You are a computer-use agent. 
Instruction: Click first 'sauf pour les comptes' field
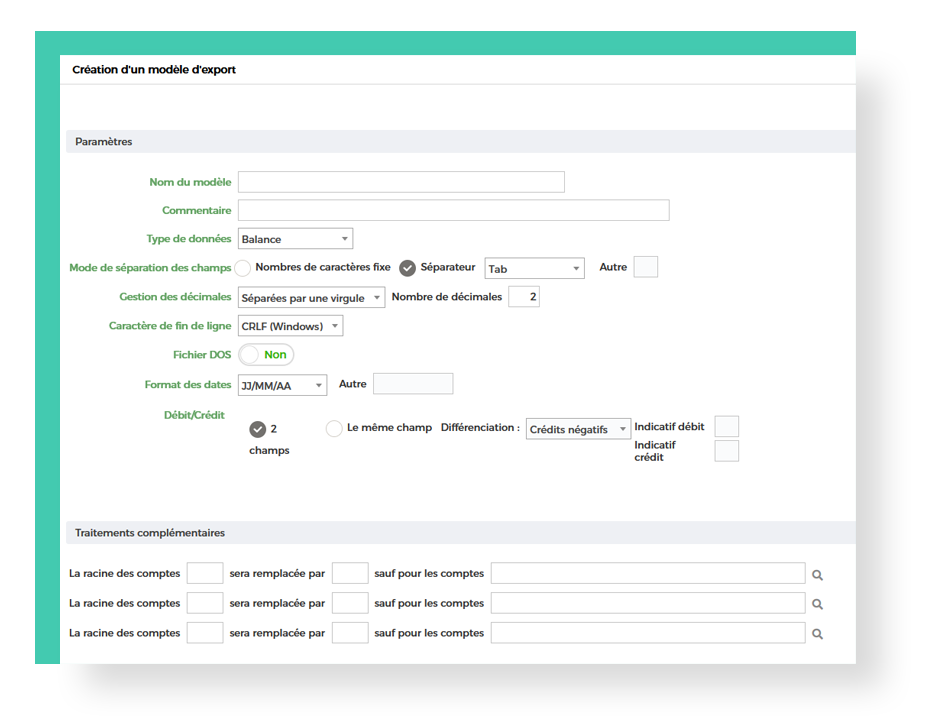pos(647,574)
